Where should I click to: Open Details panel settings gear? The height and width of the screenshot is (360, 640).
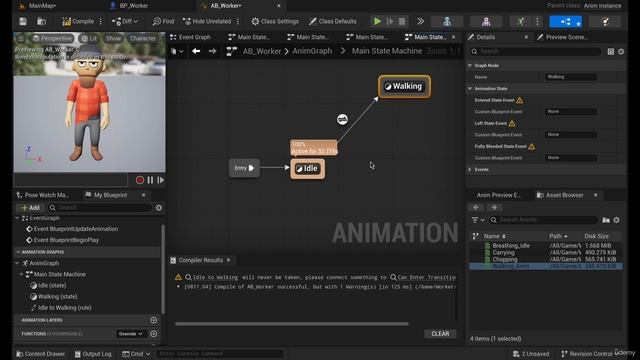coord(621,51)
